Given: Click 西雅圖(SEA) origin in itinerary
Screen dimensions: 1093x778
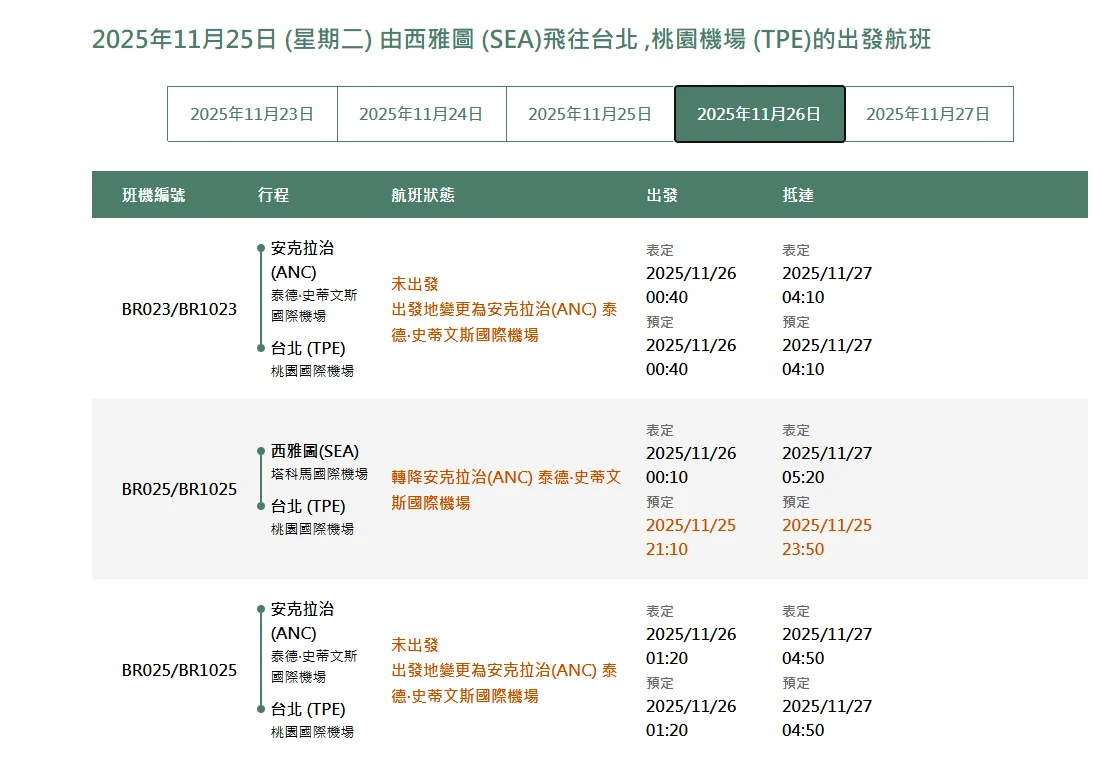Looking at the screenshot, I should pos(315,451).
